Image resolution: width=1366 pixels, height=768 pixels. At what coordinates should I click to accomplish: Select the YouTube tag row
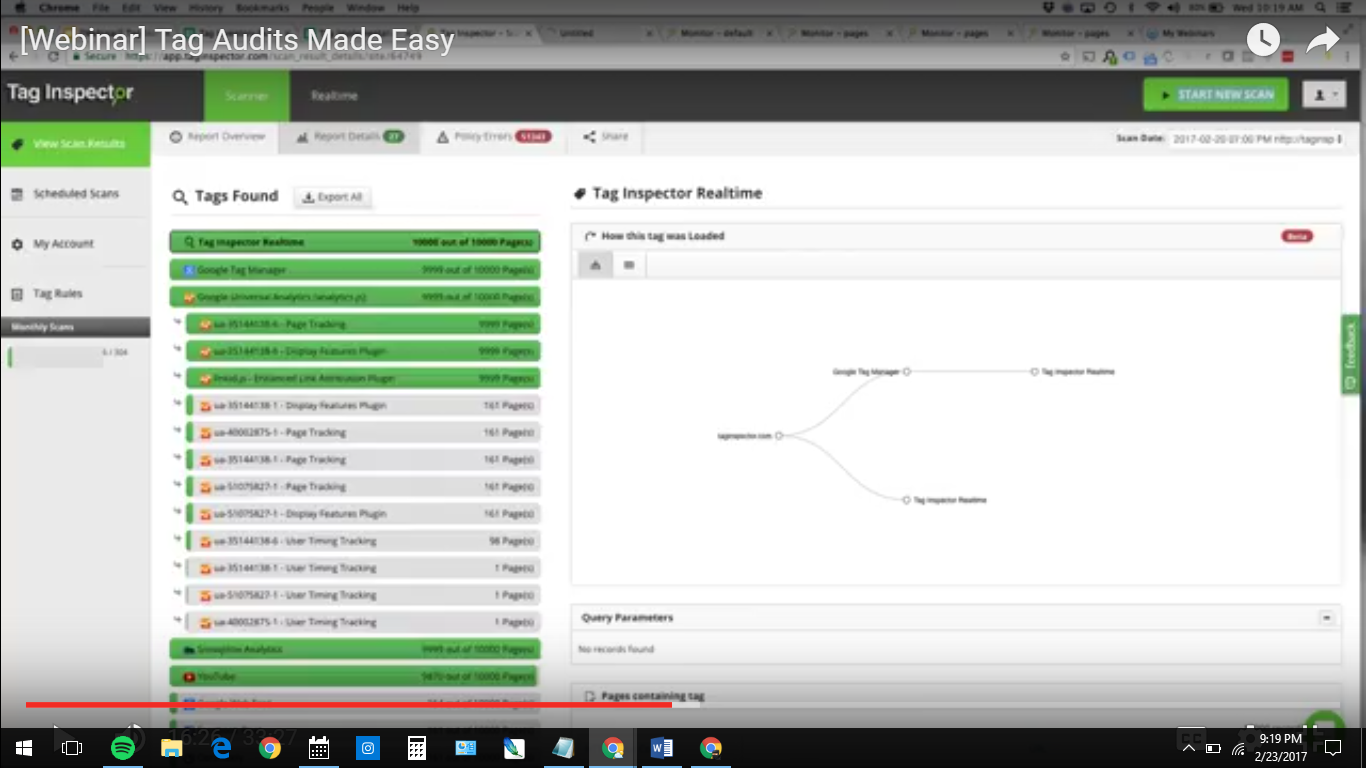[x=355, y=677]
